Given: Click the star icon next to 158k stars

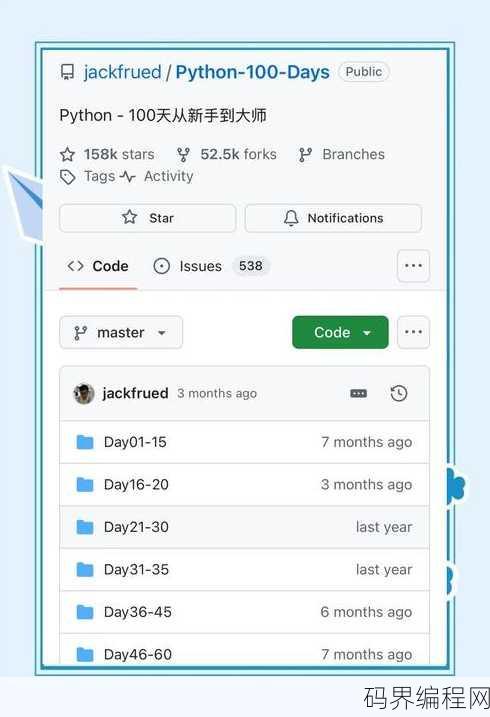Looking at the screenshot, I should (67, 155).
